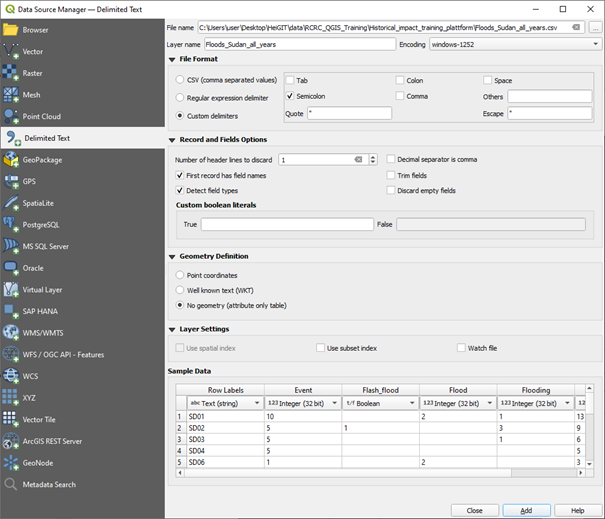Select the SpatiaLite feather icon
This screenshot has width=605, height=519.
pos(11,203)
